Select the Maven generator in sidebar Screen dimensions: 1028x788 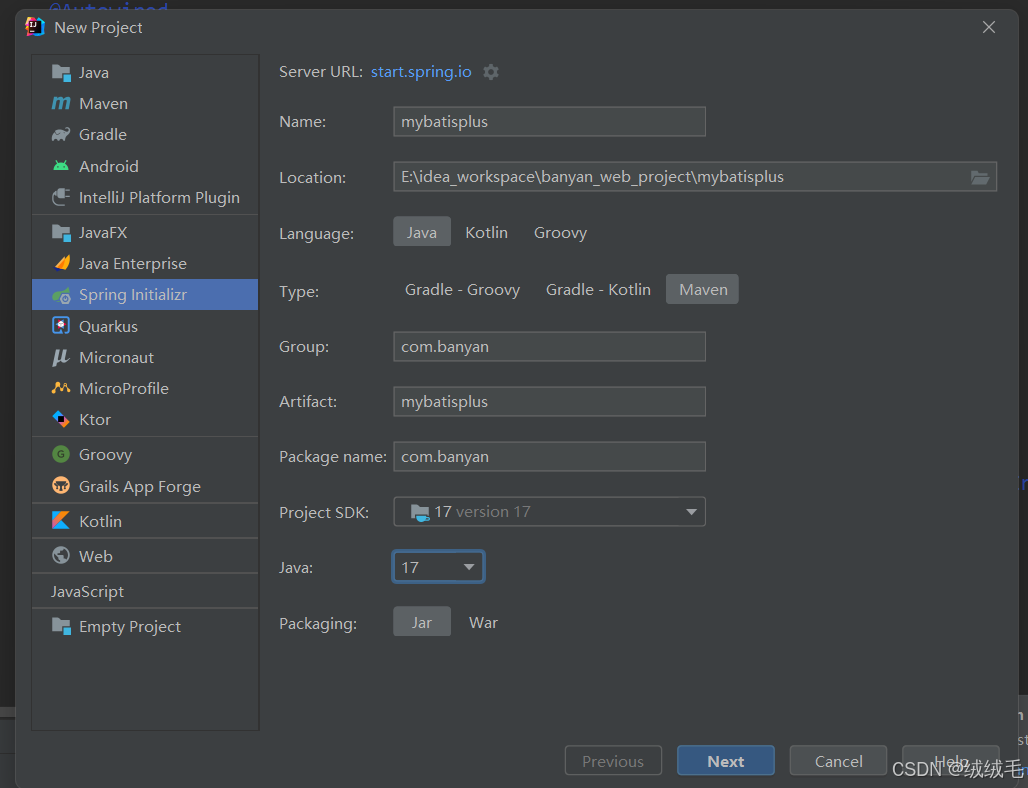(x=99, y=103)
